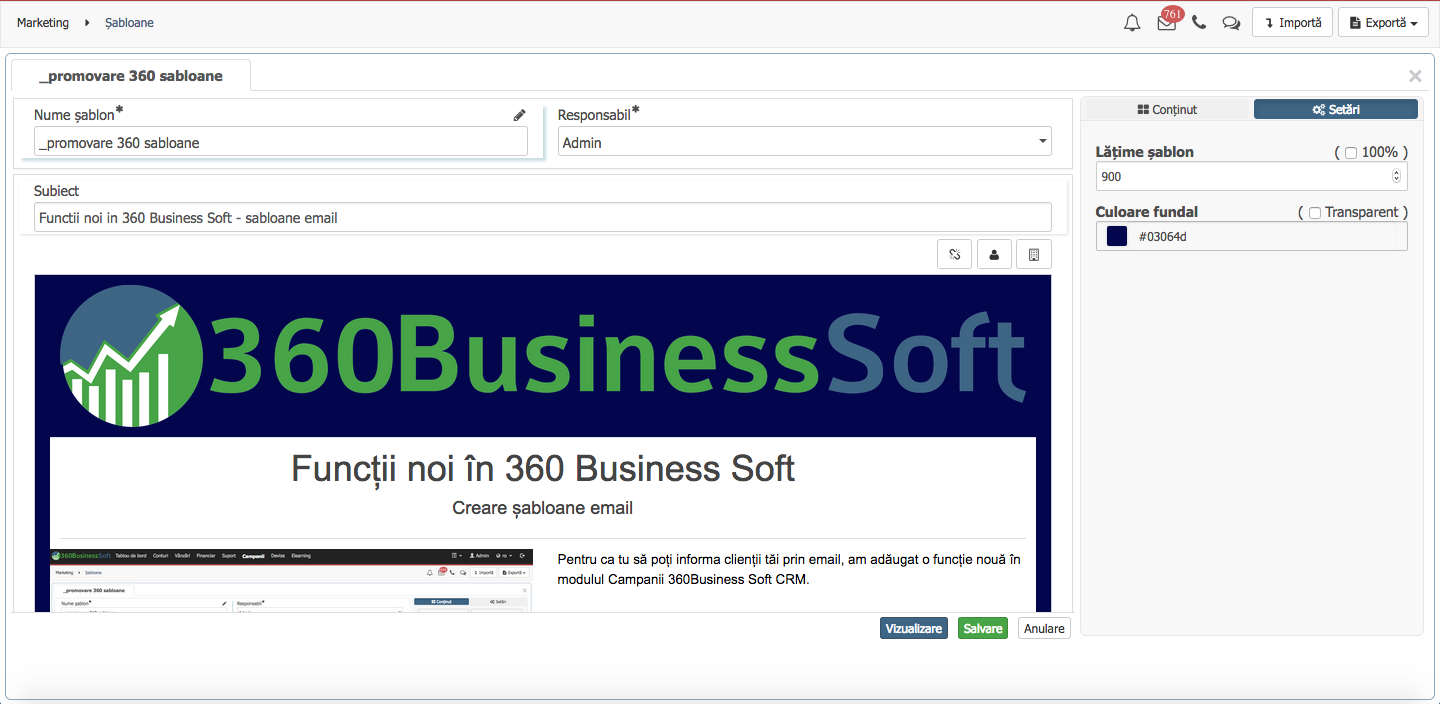
Task: Open the Responsabil Admin dropdown
Action: coord(805,142)
